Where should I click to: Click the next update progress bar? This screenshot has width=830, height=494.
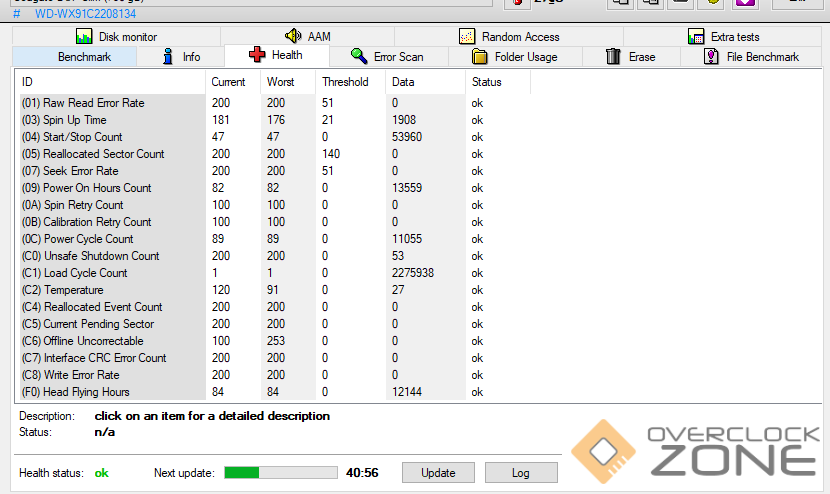pos(280,473)
